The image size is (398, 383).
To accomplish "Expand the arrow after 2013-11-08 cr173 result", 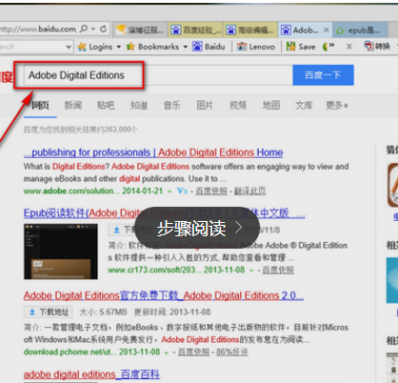I will [251, 270].
